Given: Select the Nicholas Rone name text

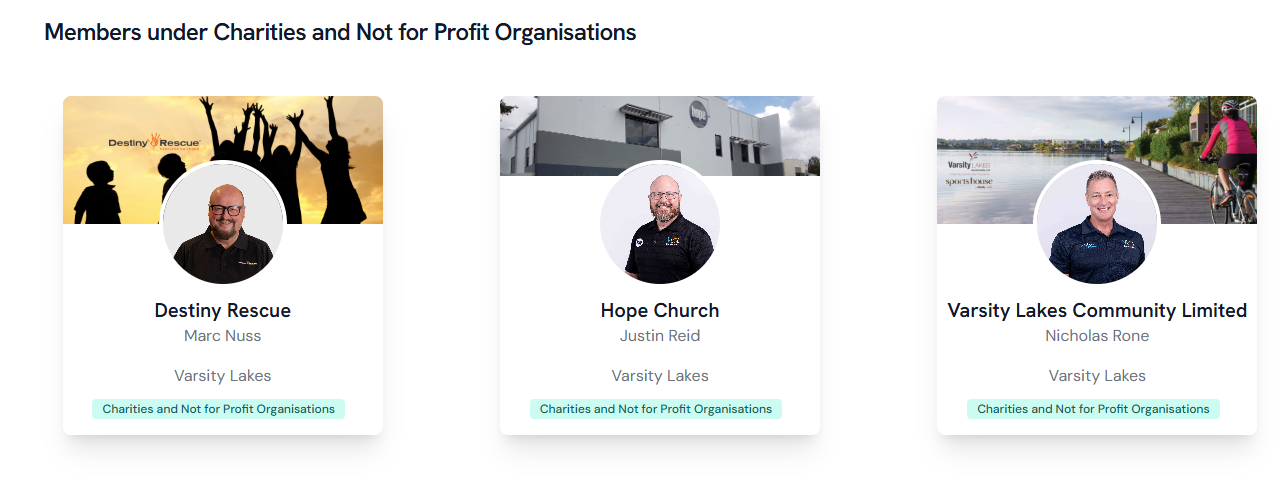Looking at the screenshot, I should click(1097, 336).
